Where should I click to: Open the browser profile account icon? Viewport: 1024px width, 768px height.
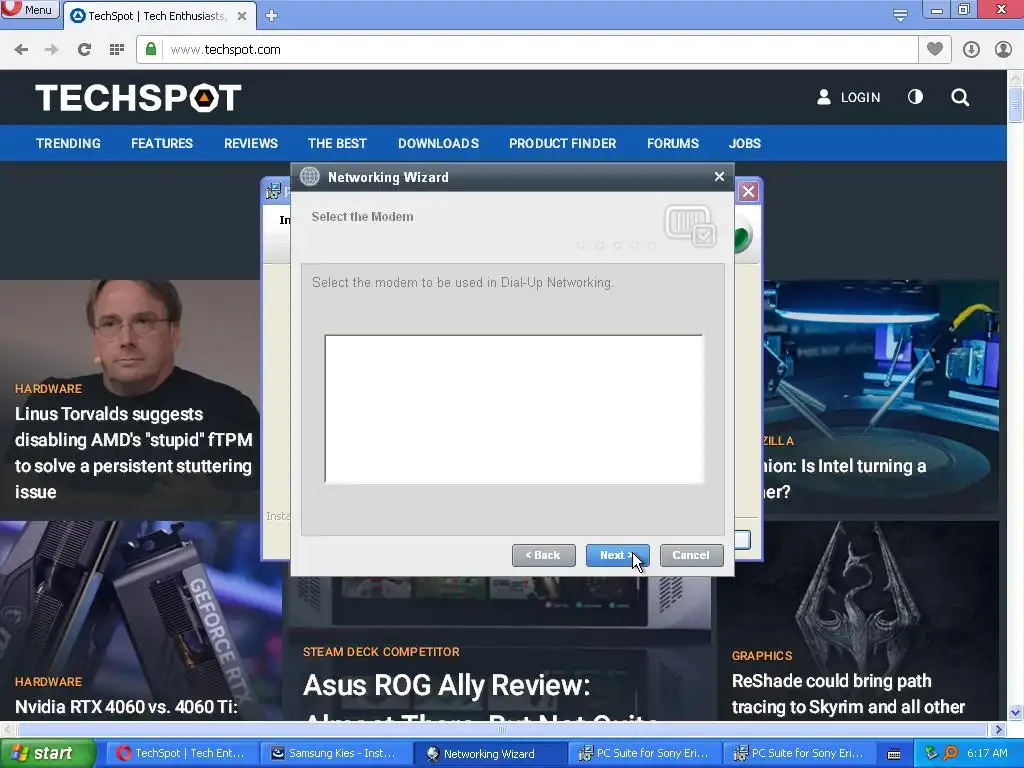pos(1003,50)
